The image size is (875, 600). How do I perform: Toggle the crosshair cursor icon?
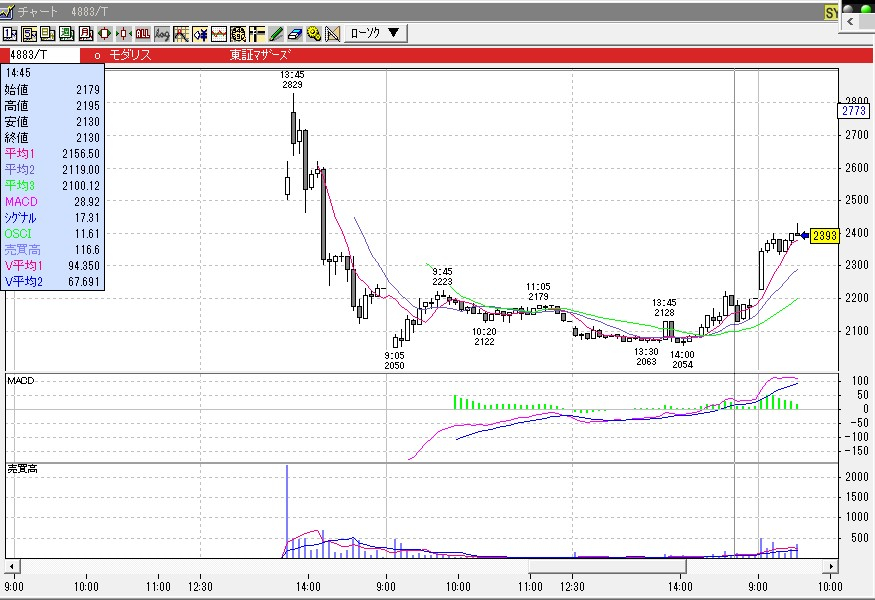(257, 34)
